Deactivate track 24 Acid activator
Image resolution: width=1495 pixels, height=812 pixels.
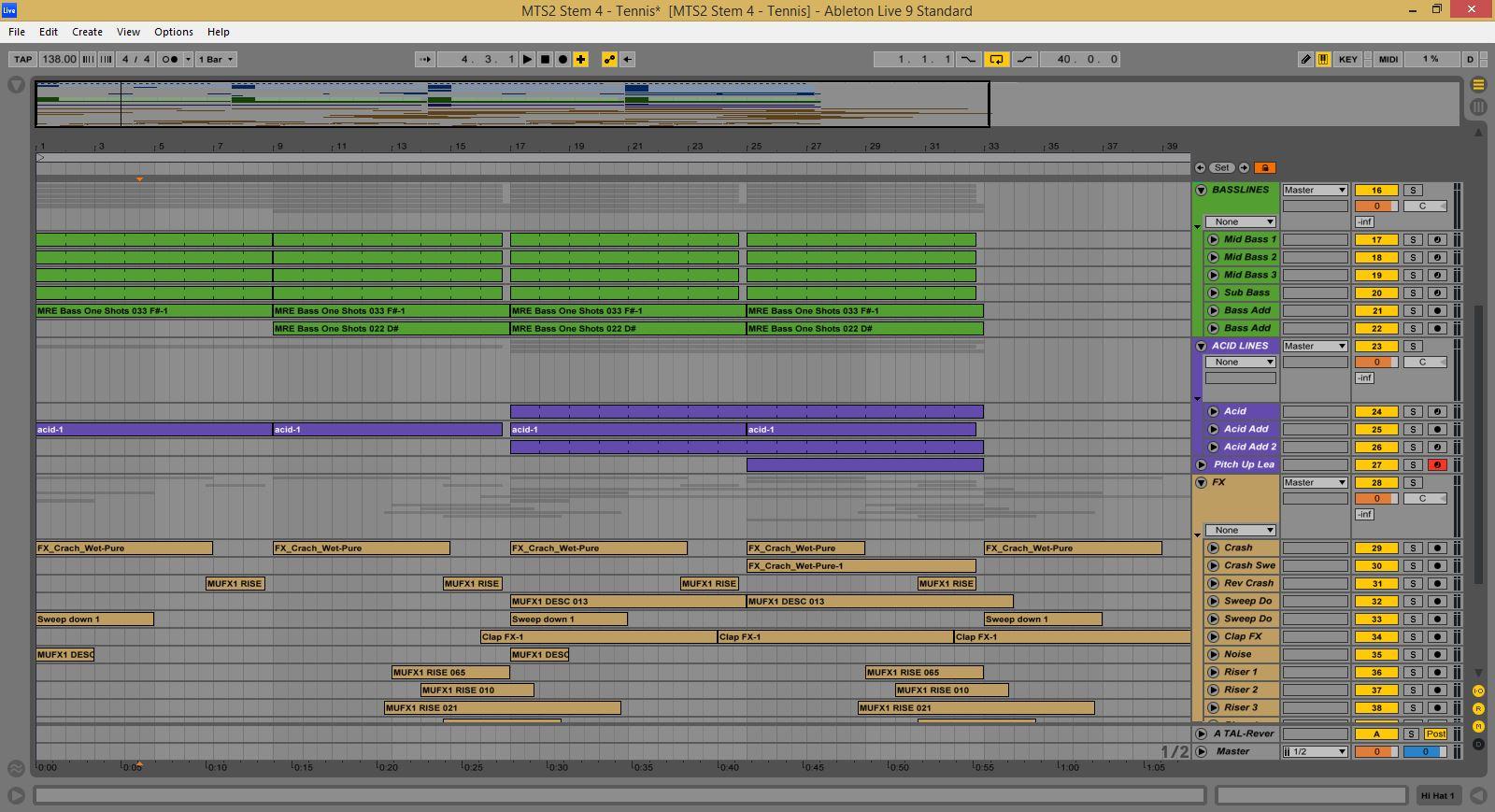(x=1376, y=411)
